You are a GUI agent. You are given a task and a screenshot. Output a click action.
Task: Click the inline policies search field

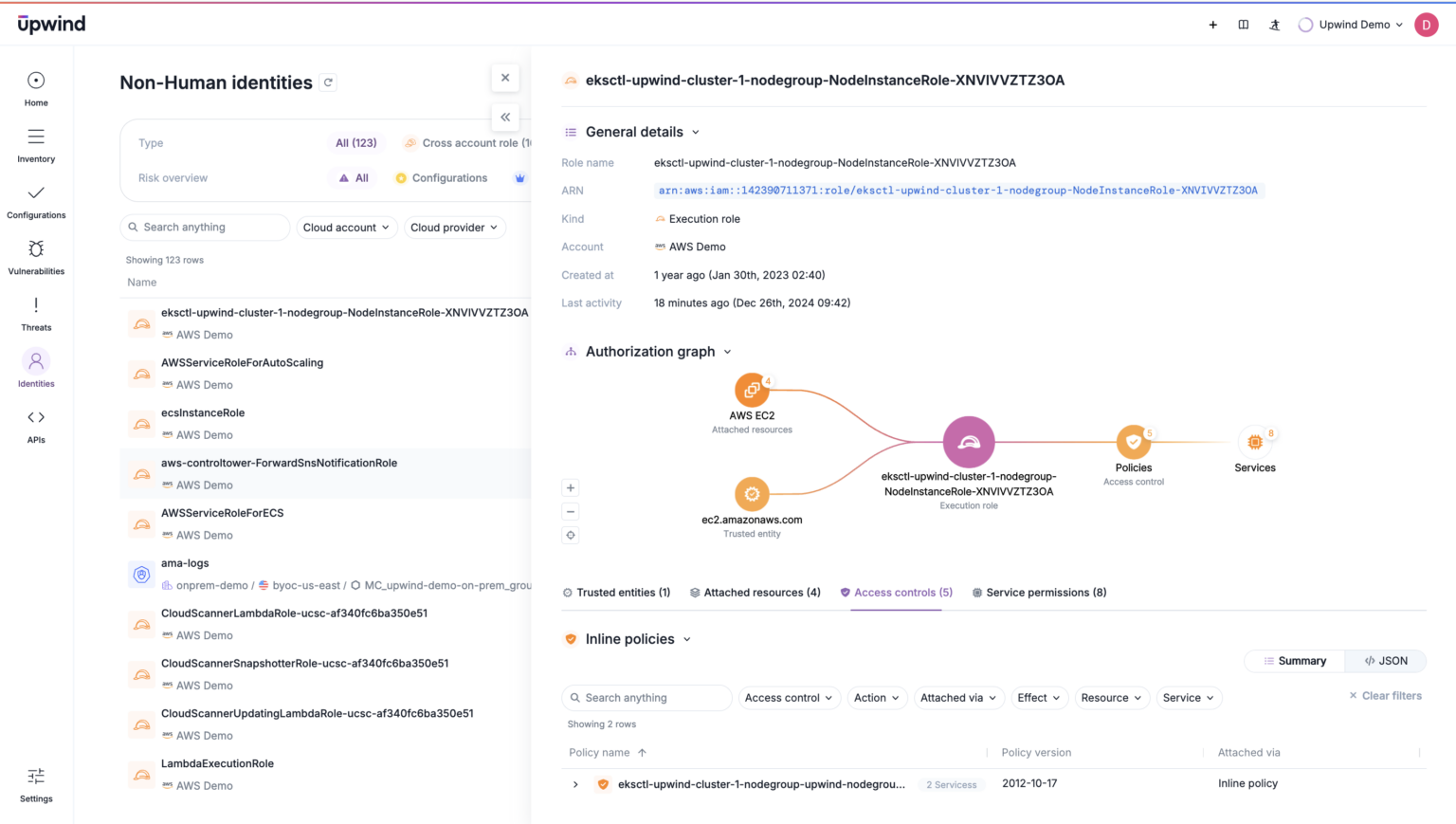pos(646,697)
